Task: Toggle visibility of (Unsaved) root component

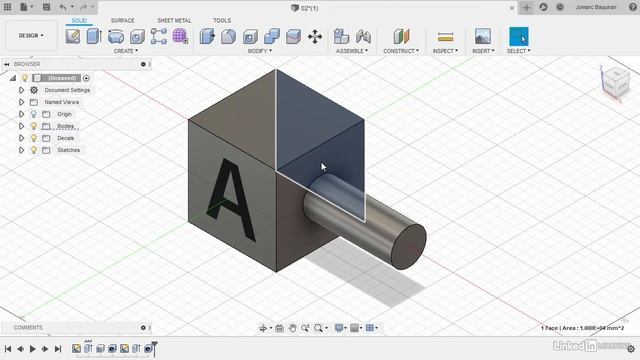Action: pyautogui.click(x=25, y=78)
